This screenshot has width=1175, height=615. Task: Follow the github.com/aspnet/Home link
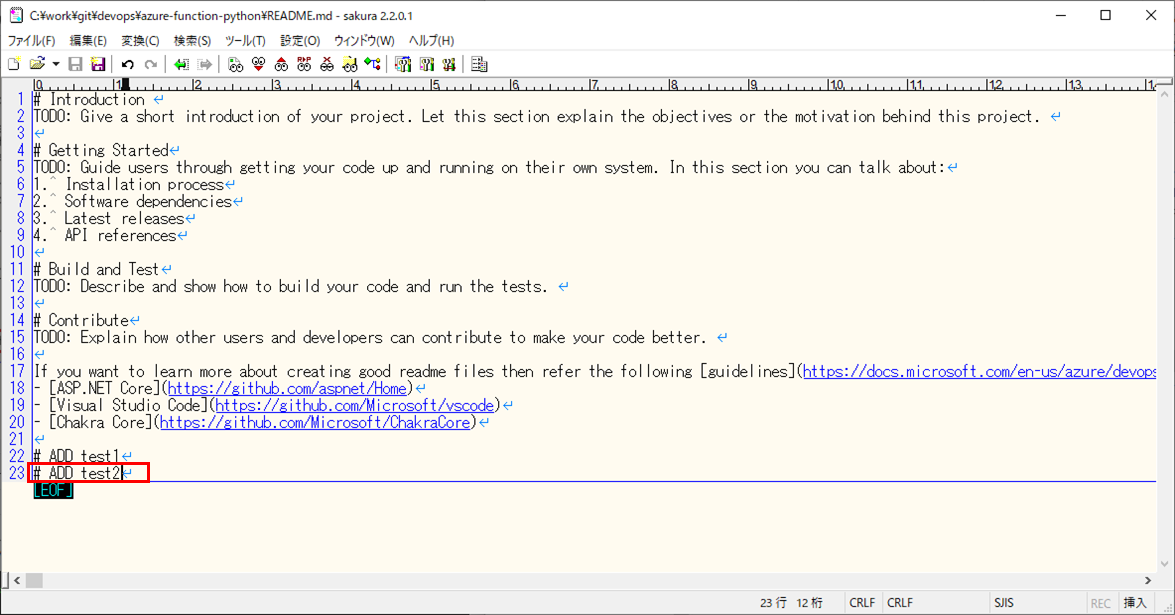[287, 388]
